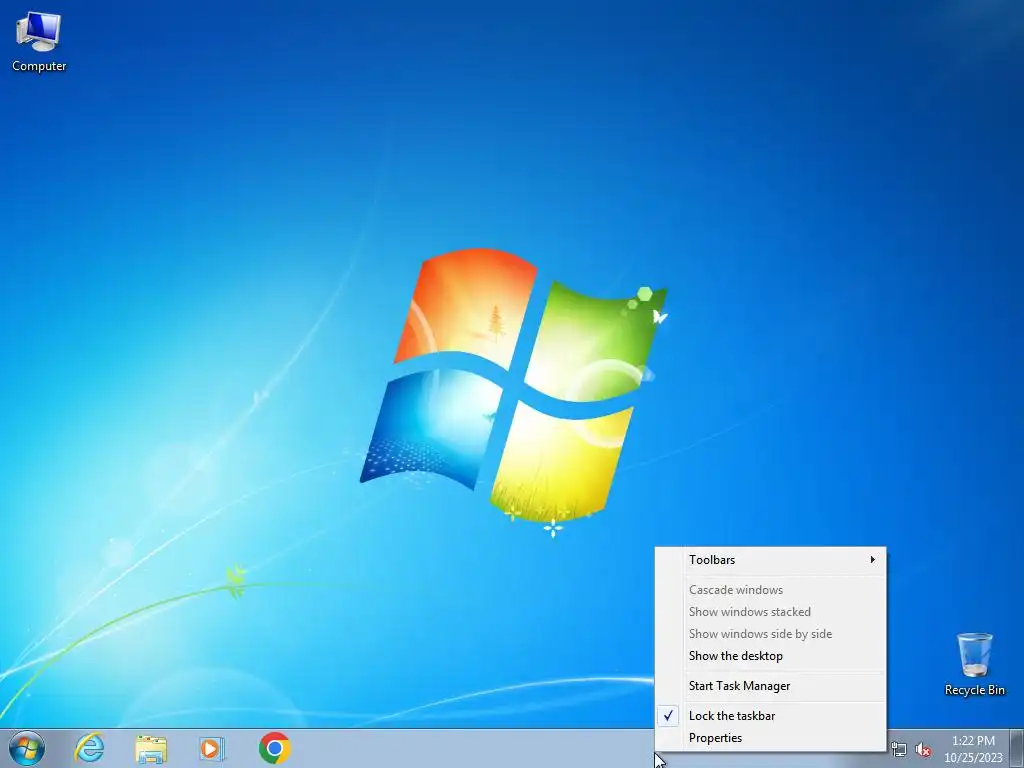
Task: Click the Show desktop strip beside the clock
Action: [x=1017, y=748]
